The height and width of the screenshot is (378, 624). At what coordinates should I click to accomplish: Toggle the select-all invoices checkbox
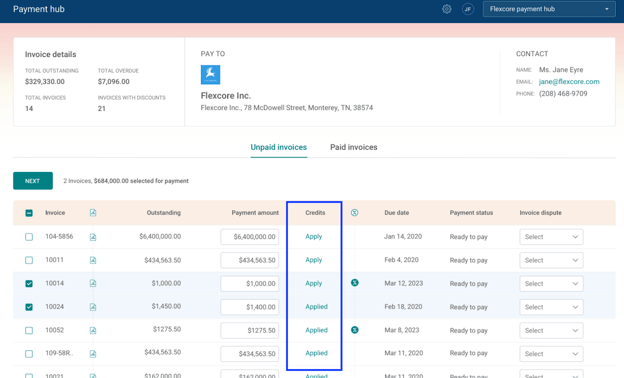click(29, 213)
